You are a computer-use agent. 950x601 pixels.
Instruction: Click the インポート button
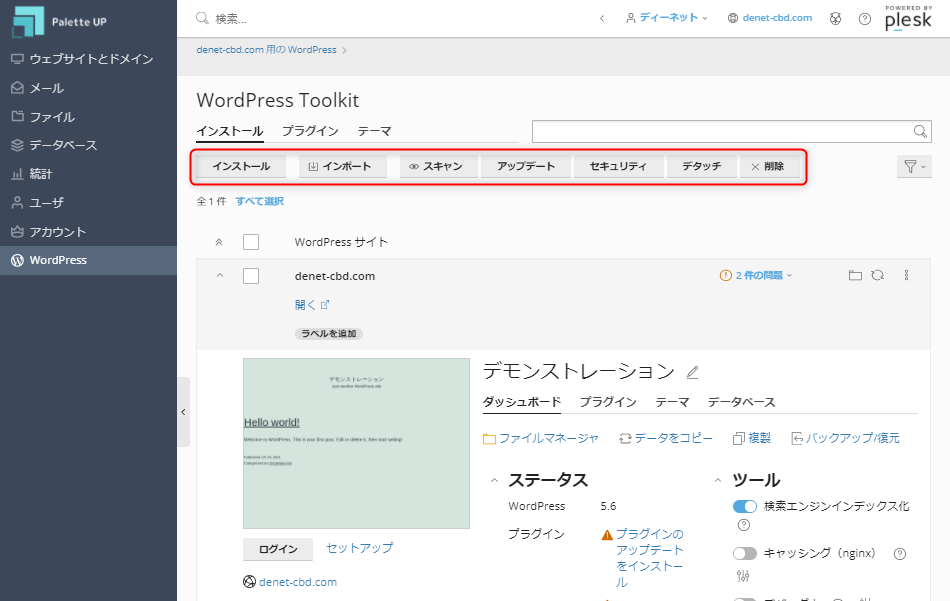coord(342,166)
